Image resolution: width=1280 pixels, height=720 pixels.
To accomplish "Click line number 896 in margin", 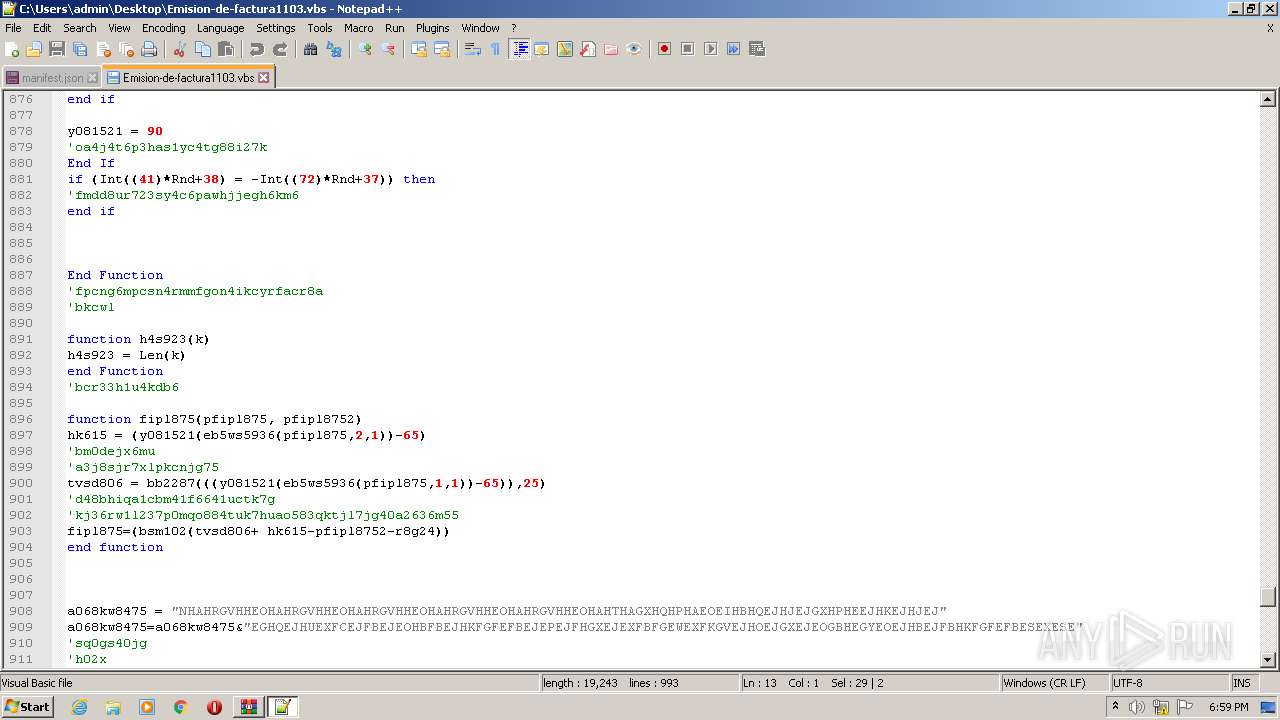I will pos(21,419).
